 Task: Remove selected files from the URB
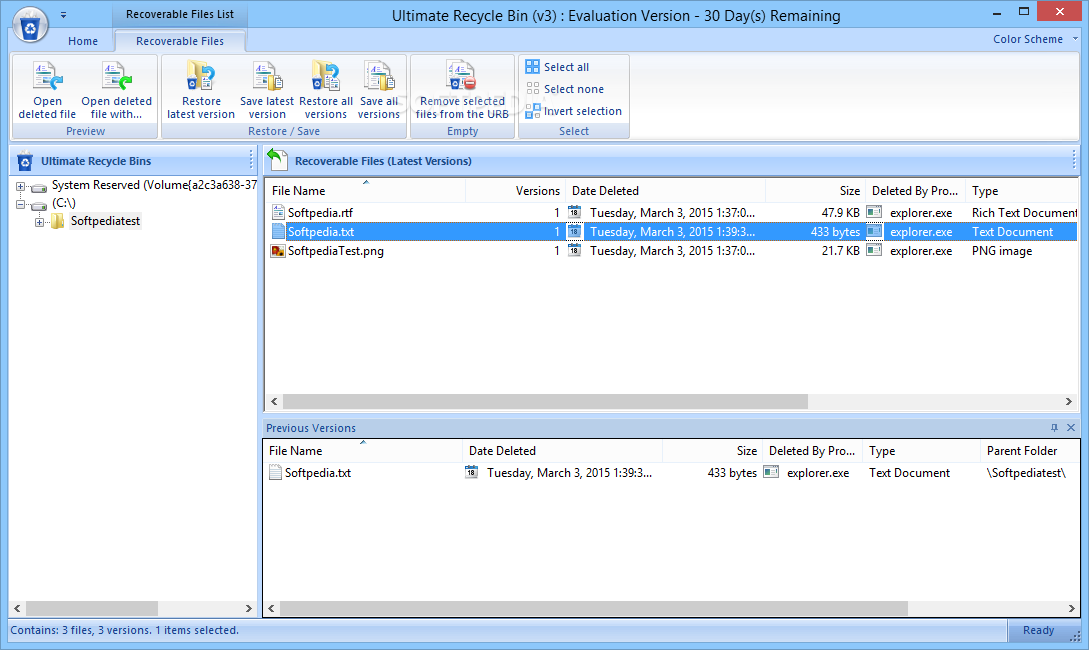pyautogui.click(x=462, y=90)
